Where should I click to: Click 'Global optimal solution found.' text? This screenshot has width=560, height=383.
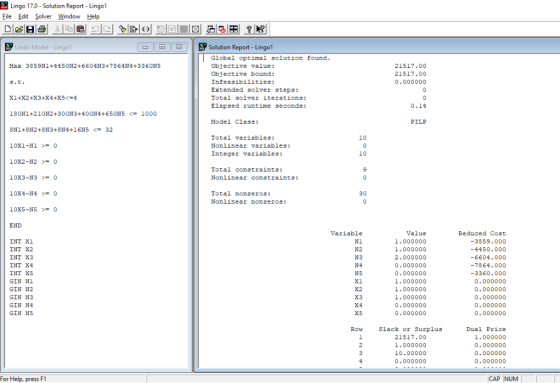[x=270, y=58]
